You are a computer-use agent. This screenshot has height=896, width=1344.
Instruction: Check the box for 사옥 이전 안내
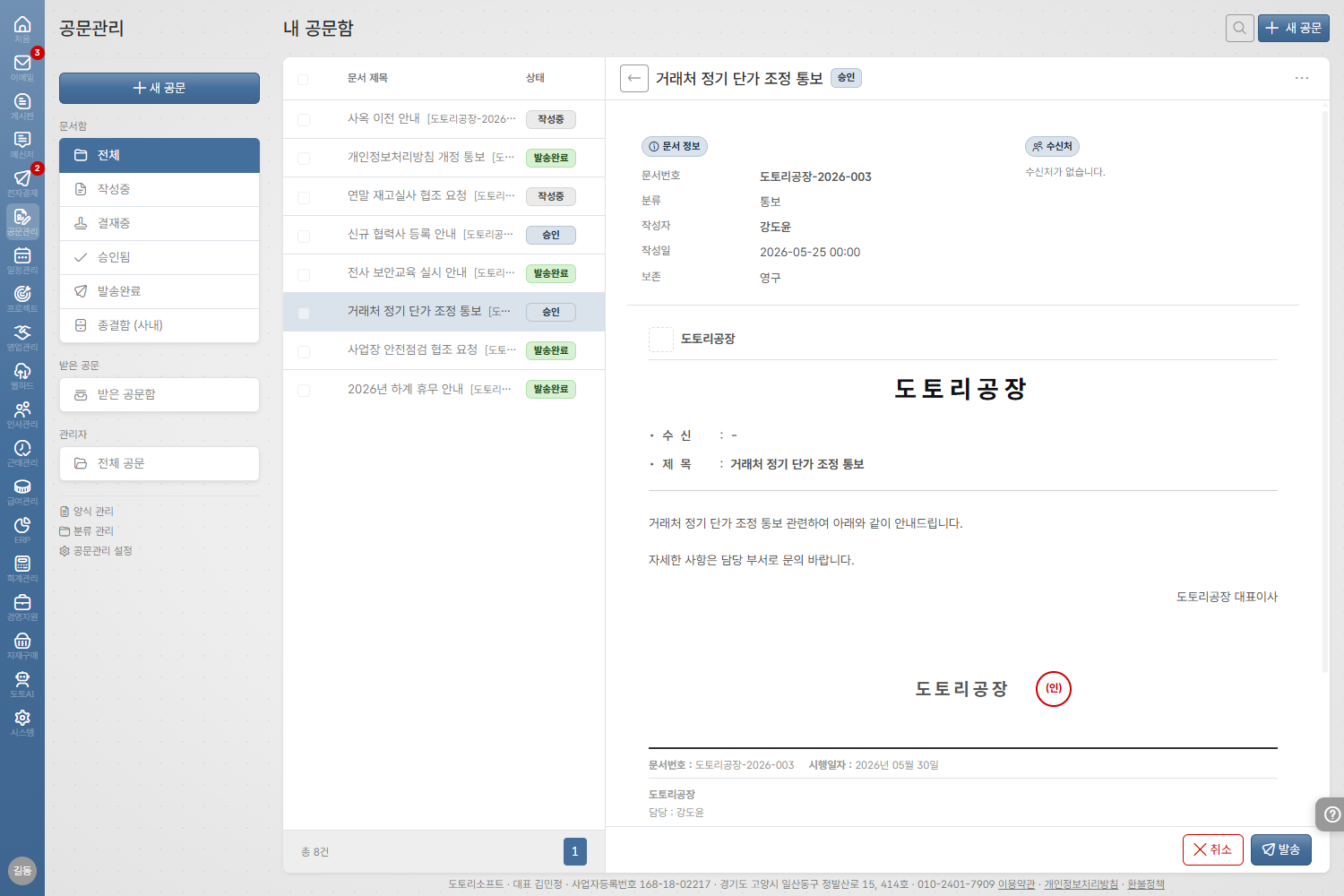coord(304,119)
